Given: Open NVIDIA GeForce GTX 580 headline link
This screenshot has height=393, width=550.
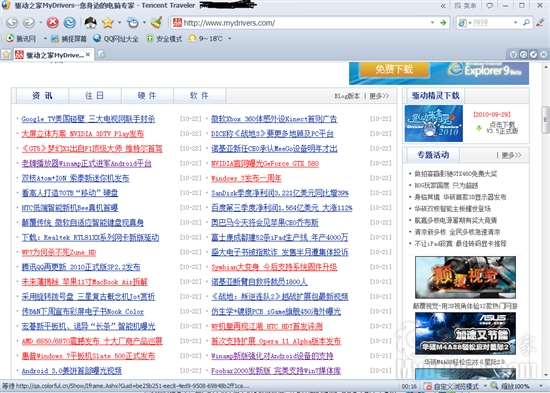Looking at the screenshot, I should (x=265, y=164).
